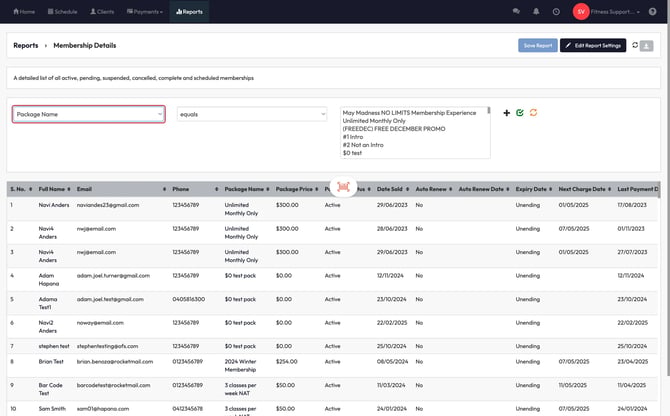Open the help question mark icon
The height and width of the screenshot is (416, 670).
(652, 11)
